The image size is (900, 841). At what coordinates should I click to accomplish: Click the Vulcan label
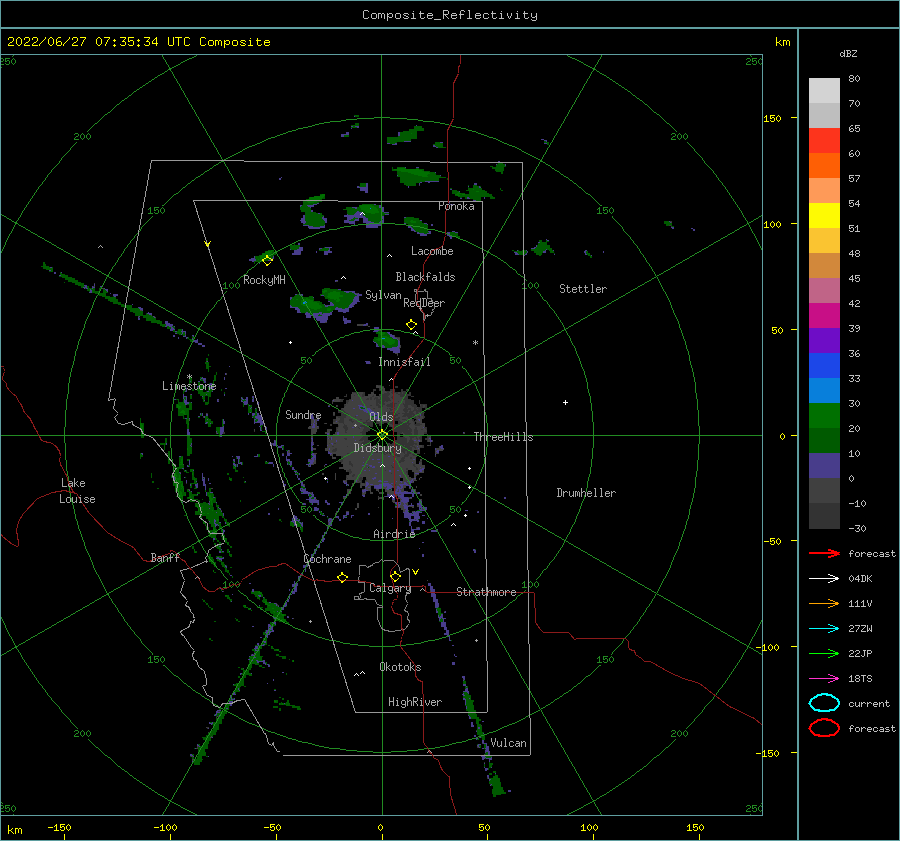(x=509, y=743)
